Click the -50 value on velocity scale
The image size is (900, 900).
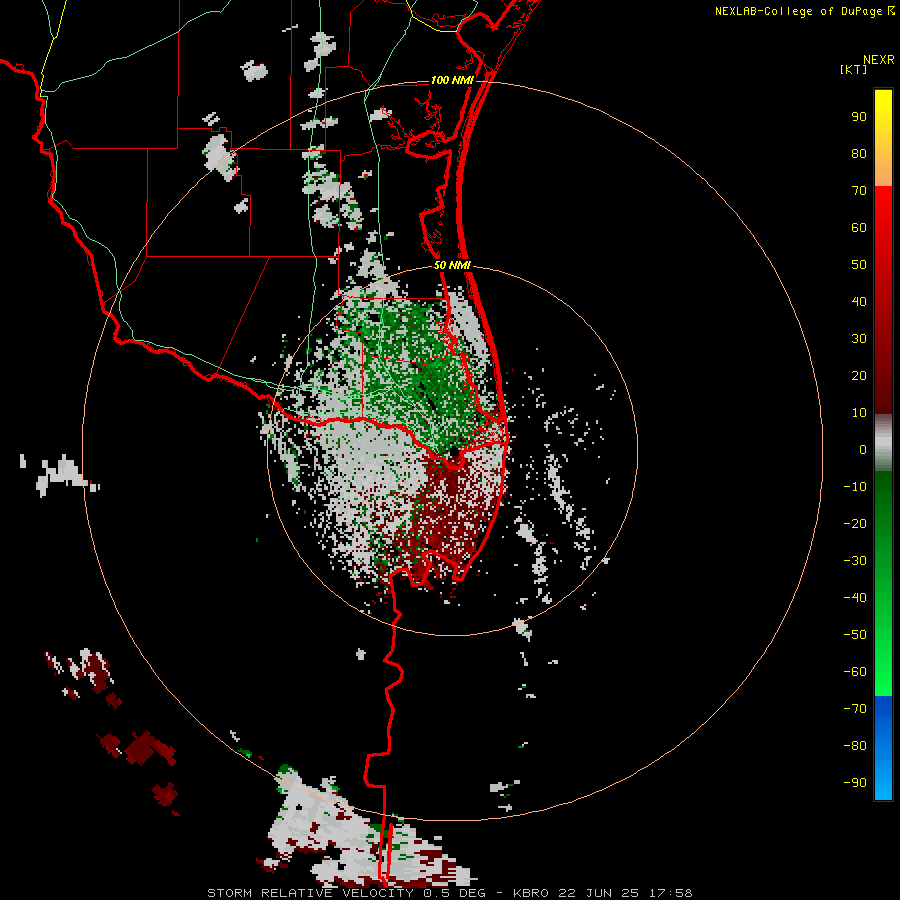(x=855, y=635)
